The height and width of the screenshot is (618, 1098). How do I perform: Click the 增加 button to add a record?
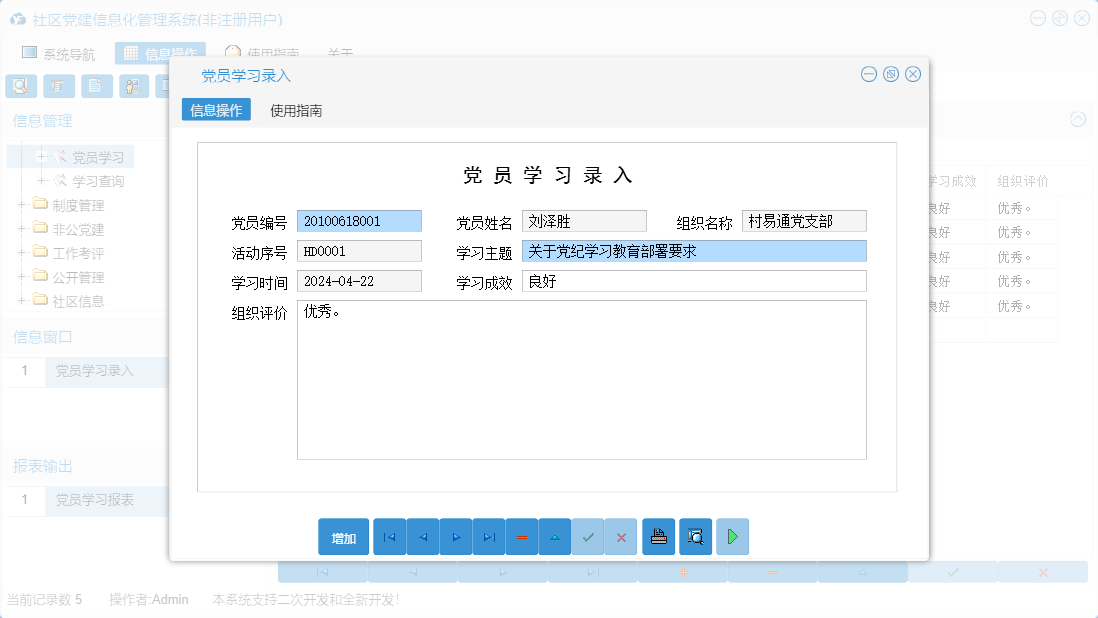click(342, 537)
